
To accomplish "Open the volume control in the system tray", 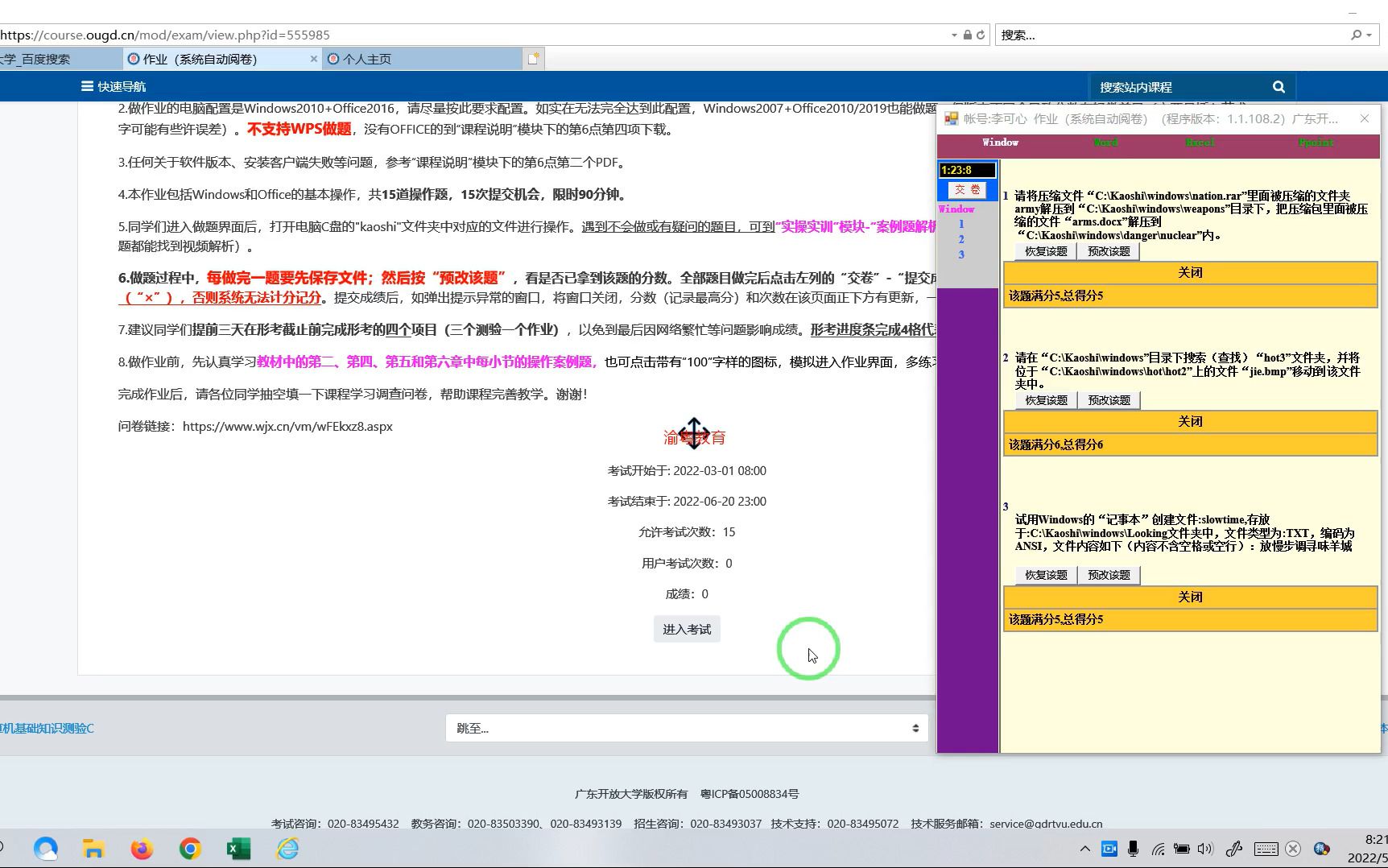I will (1204, 849).
